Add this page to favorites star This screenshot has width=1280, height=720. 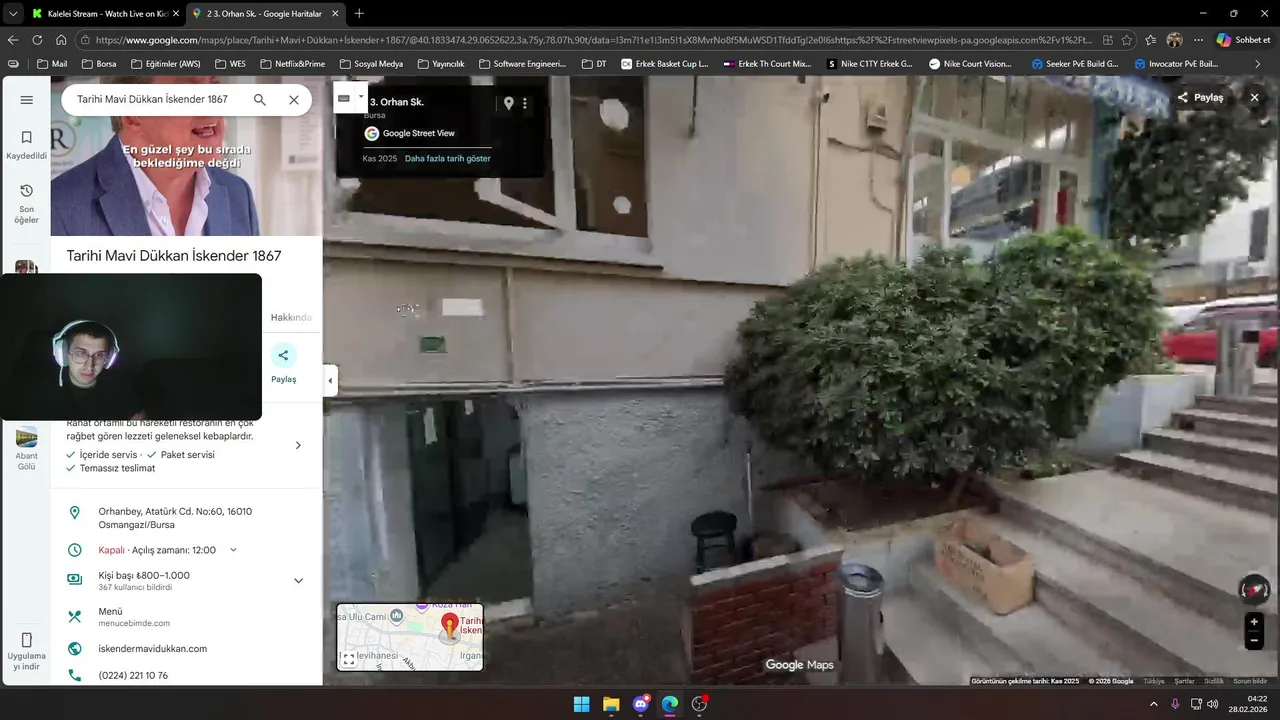click(1127, 40)
